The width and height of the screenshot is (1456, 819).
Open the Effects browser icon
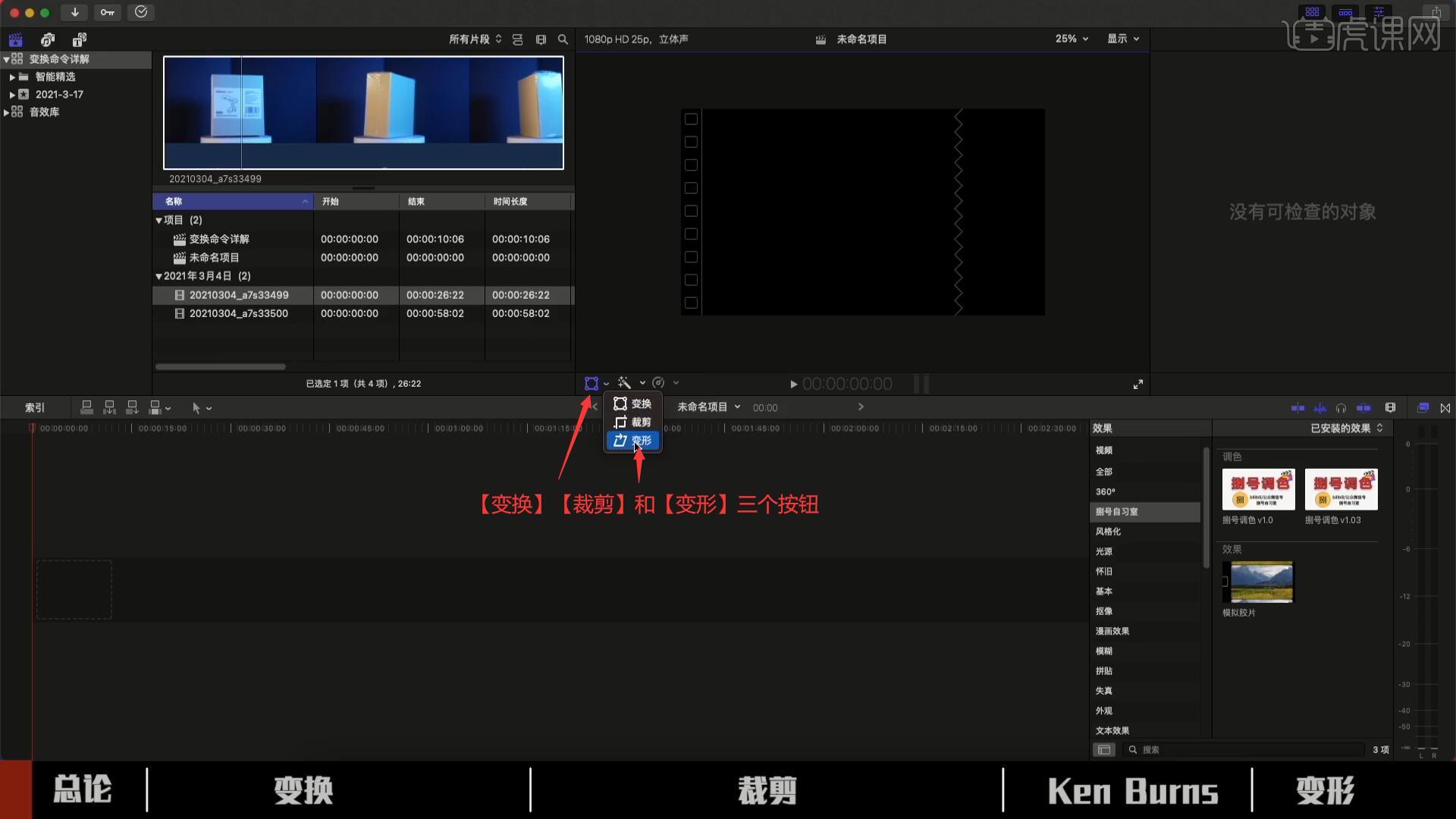click(x=1423, y=407)
